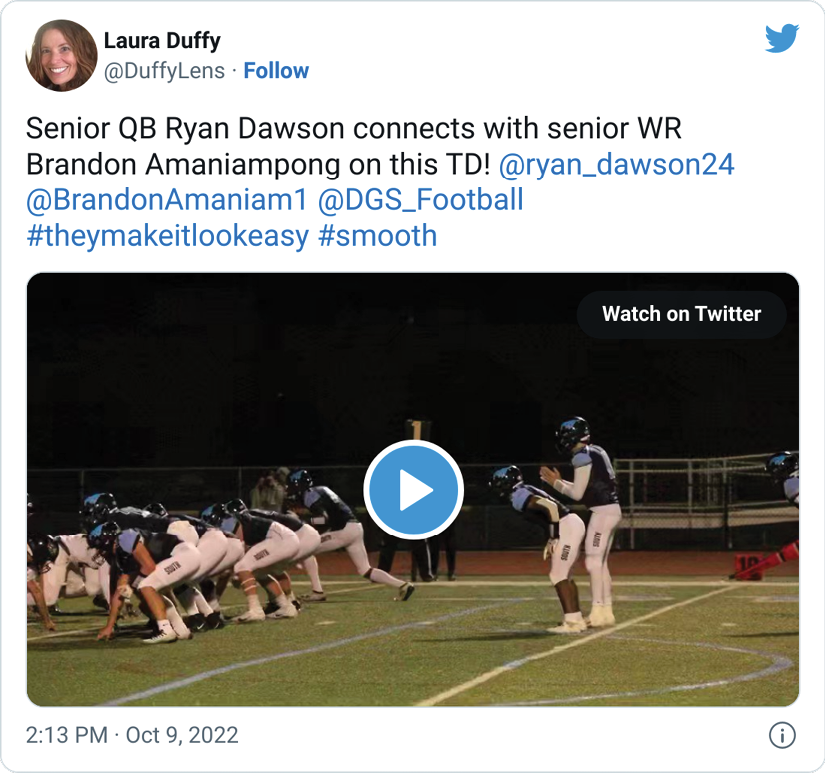Visit the @DGS_Football mention
This screenshot has height=779, width=825.
point(420,200)
